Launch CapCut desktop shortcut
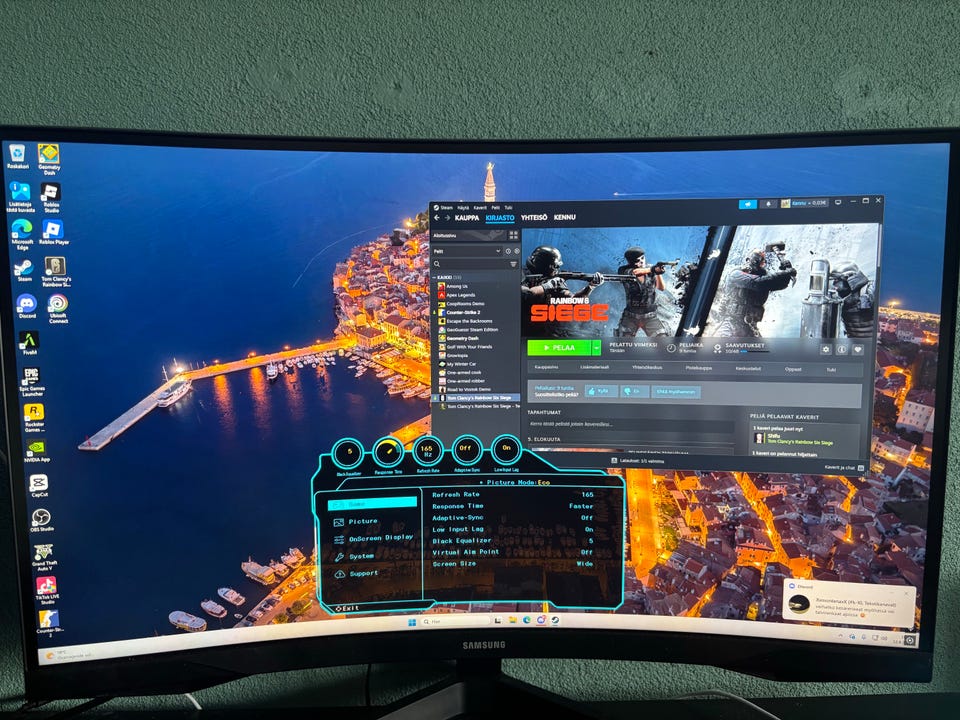This screenshot has height=720, width=960. click(39, 486)
